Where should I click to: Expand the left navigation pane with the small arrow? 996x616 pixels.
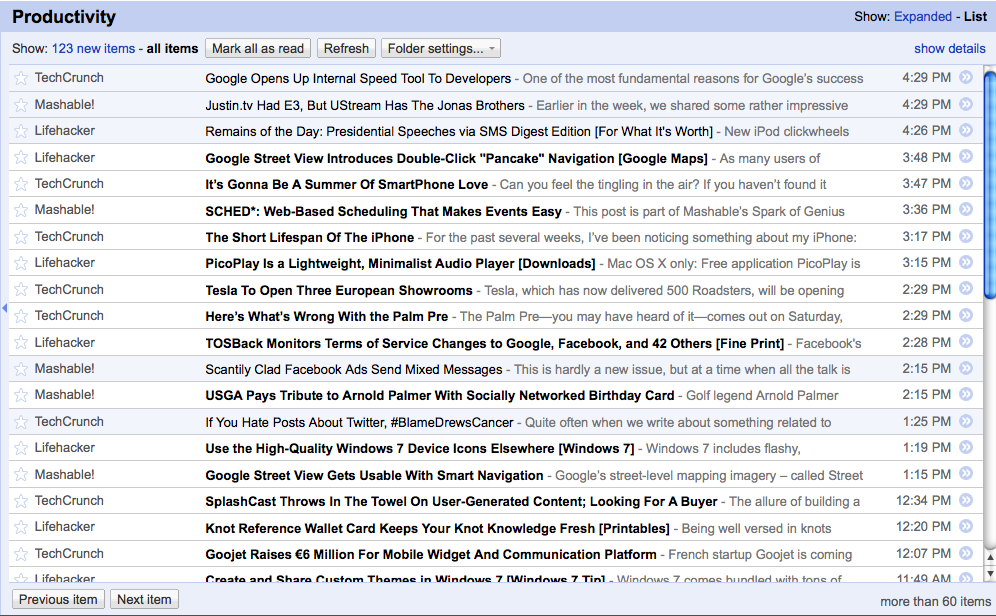point(4,309)
